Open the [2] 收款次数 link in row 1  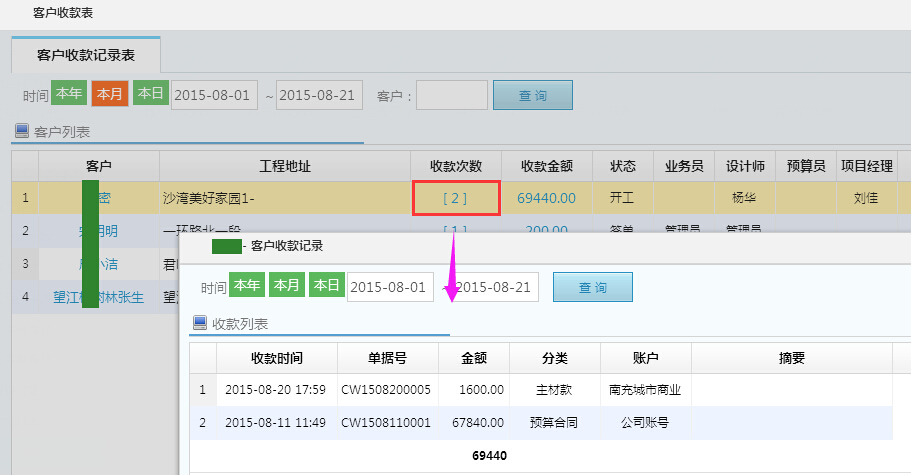coord(455,198)
